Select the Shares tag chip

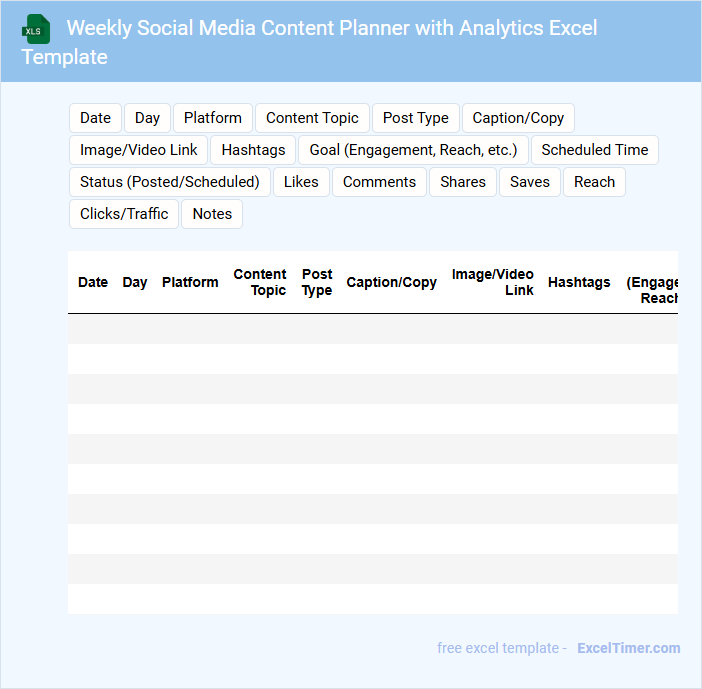click(463, 182)
